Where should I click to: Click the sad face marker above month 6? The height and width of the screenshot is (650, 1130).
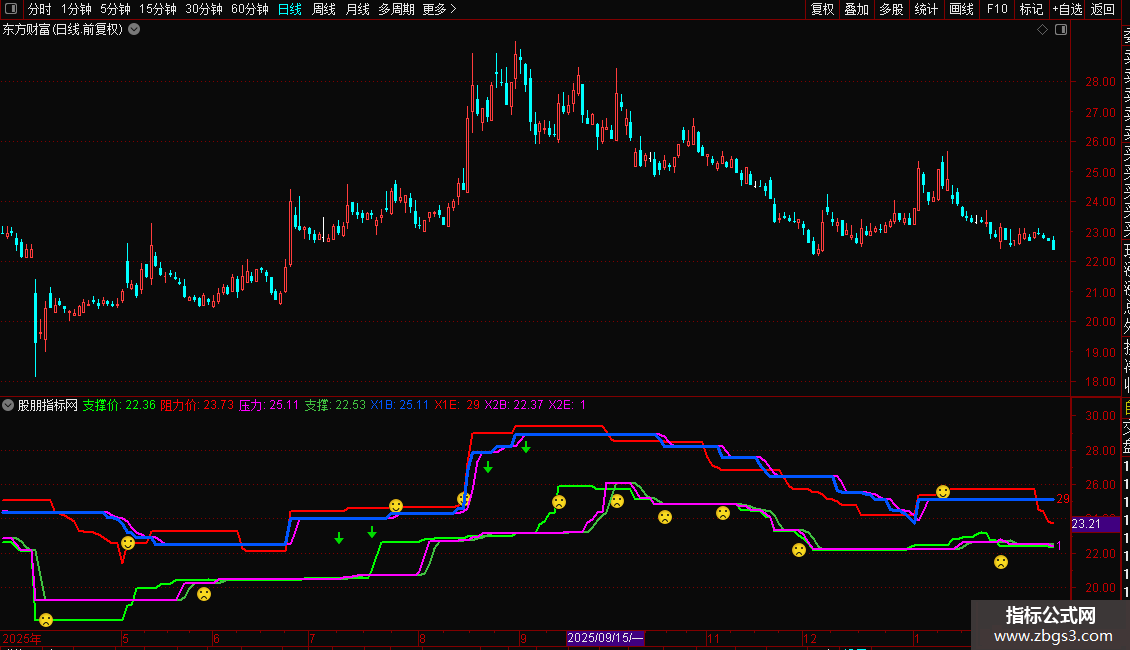pos(204,594)
